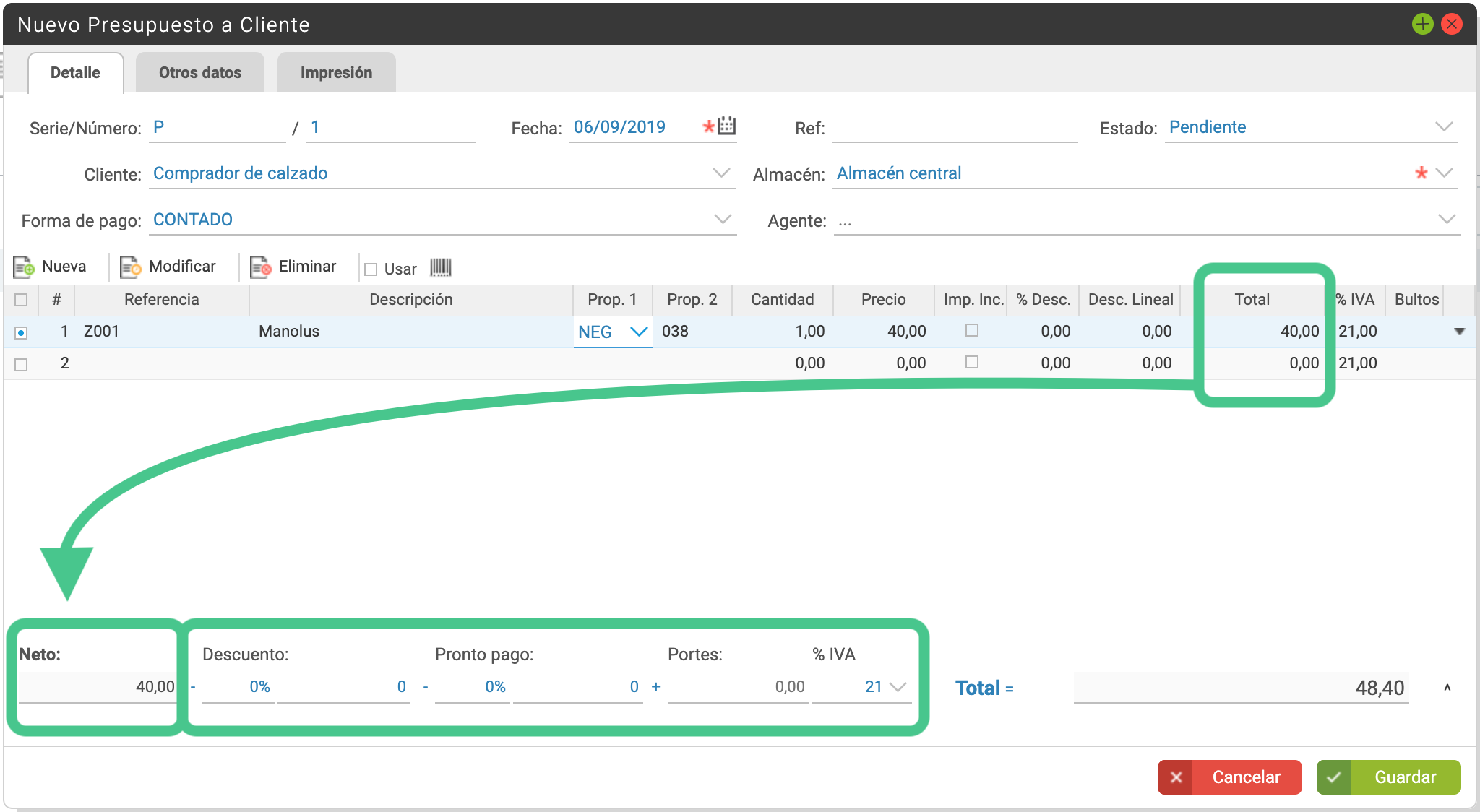Click the Modificar line icon
1480x812 pixels.
[x=131, y=267]
